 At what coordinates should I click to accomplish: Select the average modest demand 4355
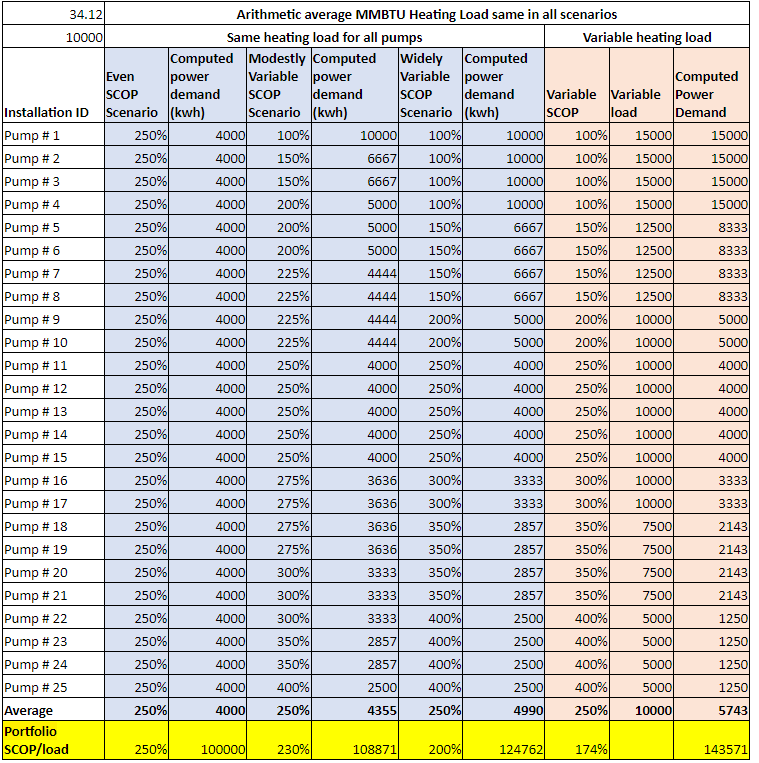click(x=355, y=710)
